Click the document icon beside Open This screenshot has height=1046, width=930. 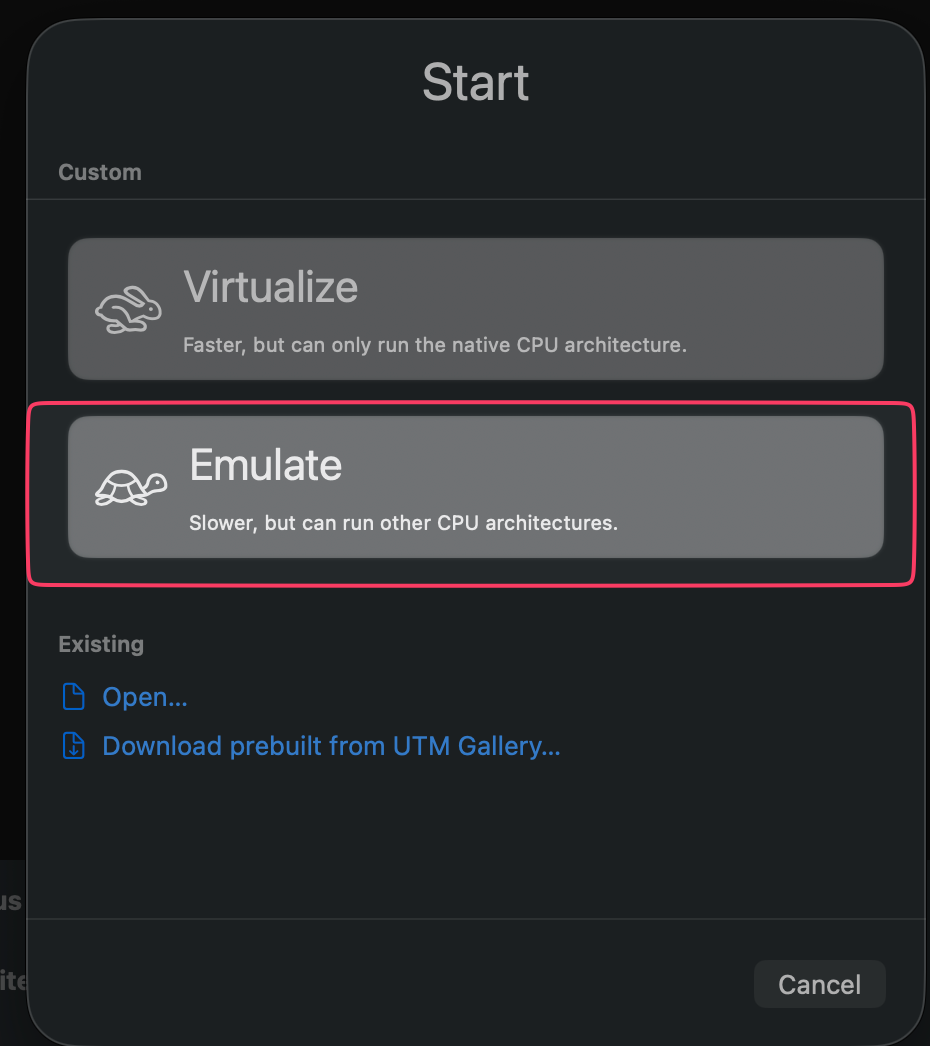[73, 696]
